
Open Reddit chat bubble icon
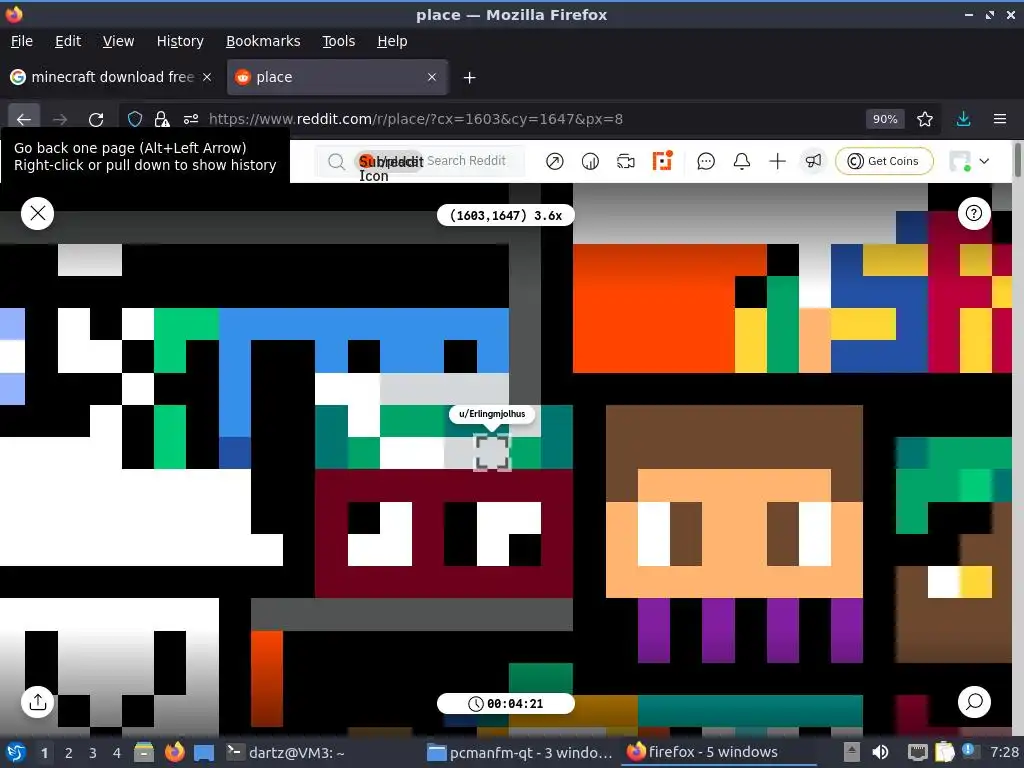click(705, 161)
